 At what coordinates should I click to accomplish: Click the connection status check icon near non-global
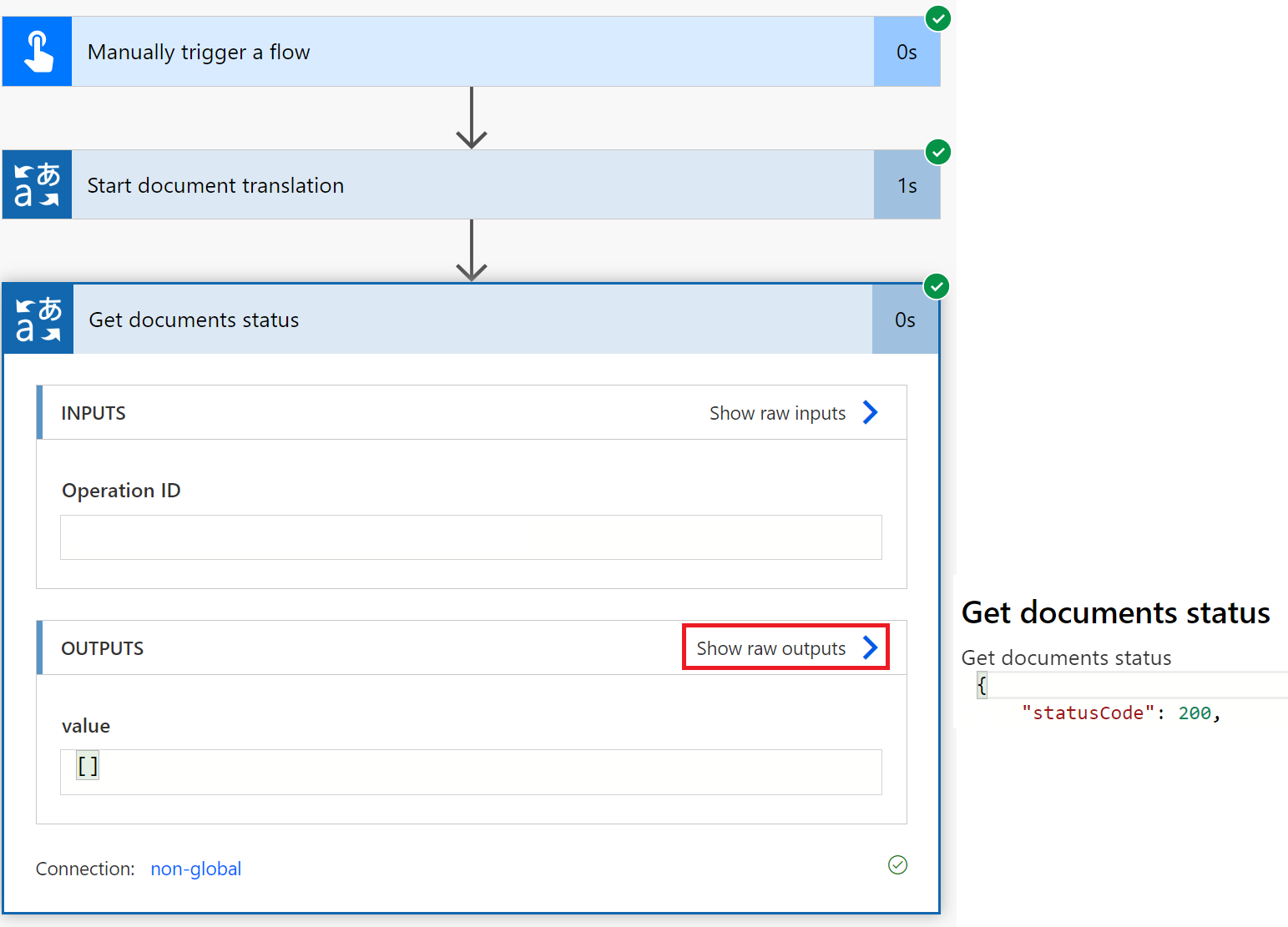[x=897, y=865]
